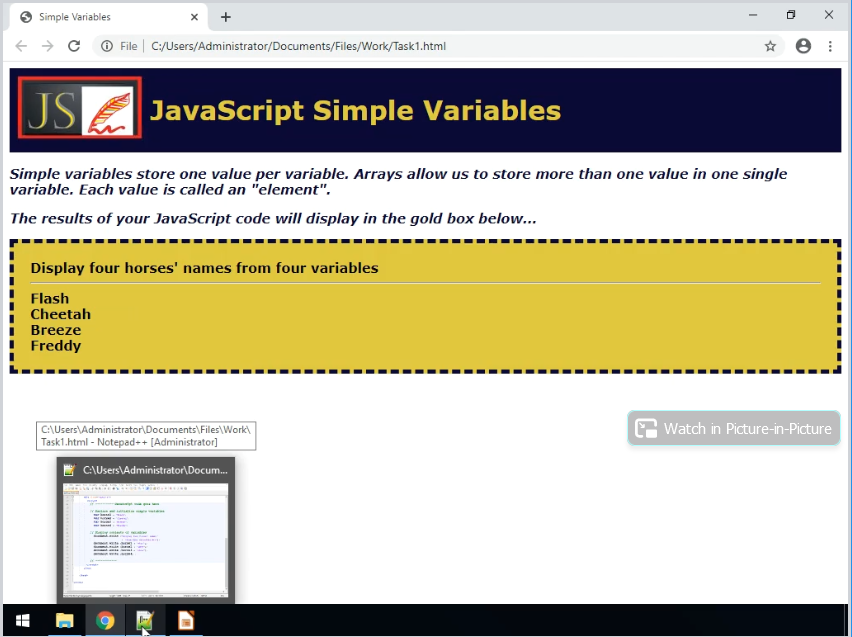Open the Chrome profile avatar menu
The width and height of the screenshot is (852, 637).
click(x=803, y=46)
